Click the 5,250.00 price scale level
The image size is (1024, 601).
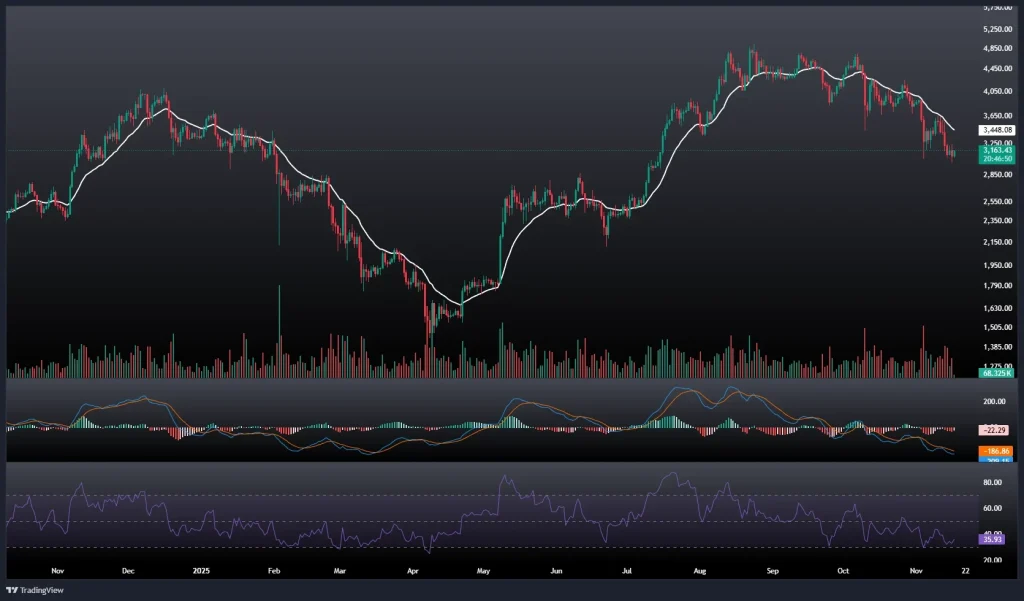[x=998, y=29]
